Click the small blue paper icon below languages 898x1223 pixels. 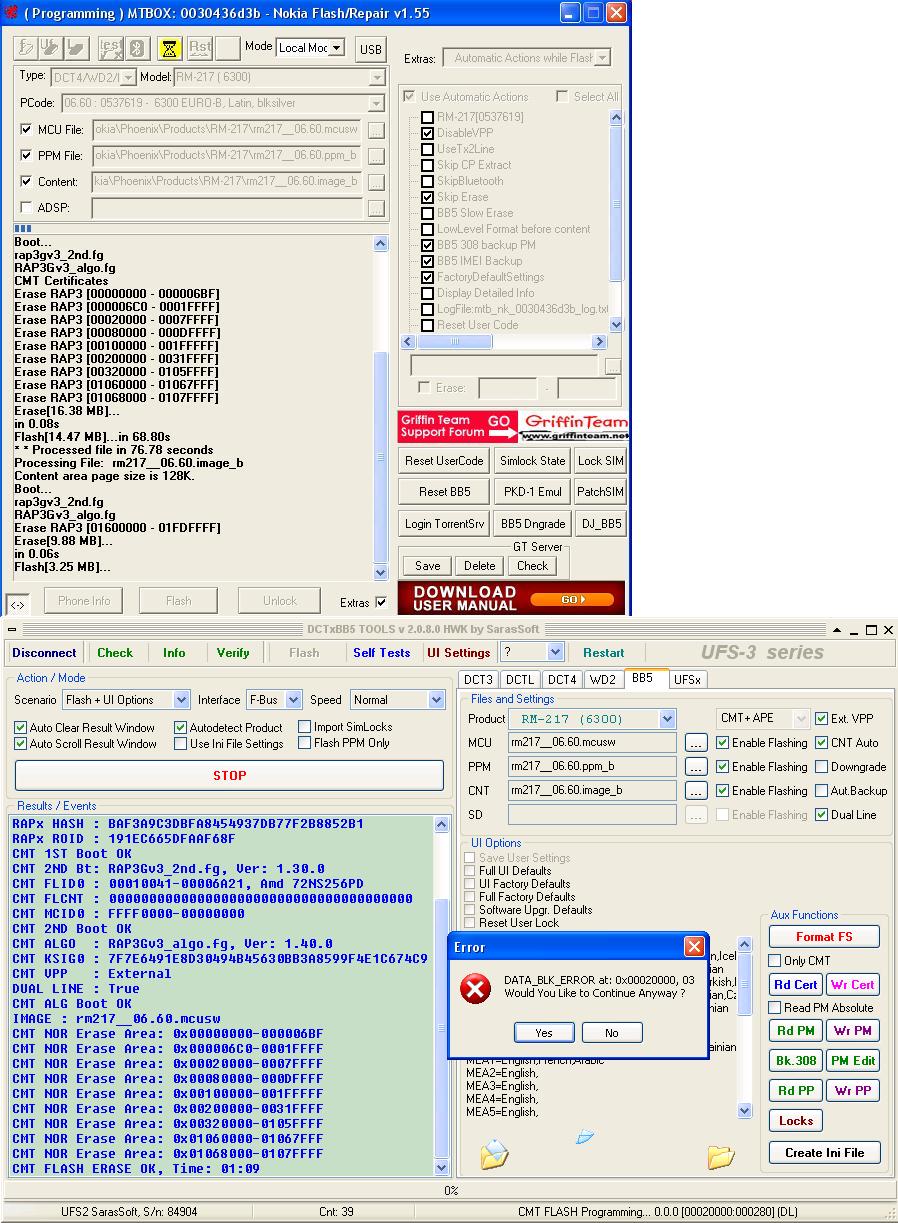pyautogui.click(x=585, y=1137)
